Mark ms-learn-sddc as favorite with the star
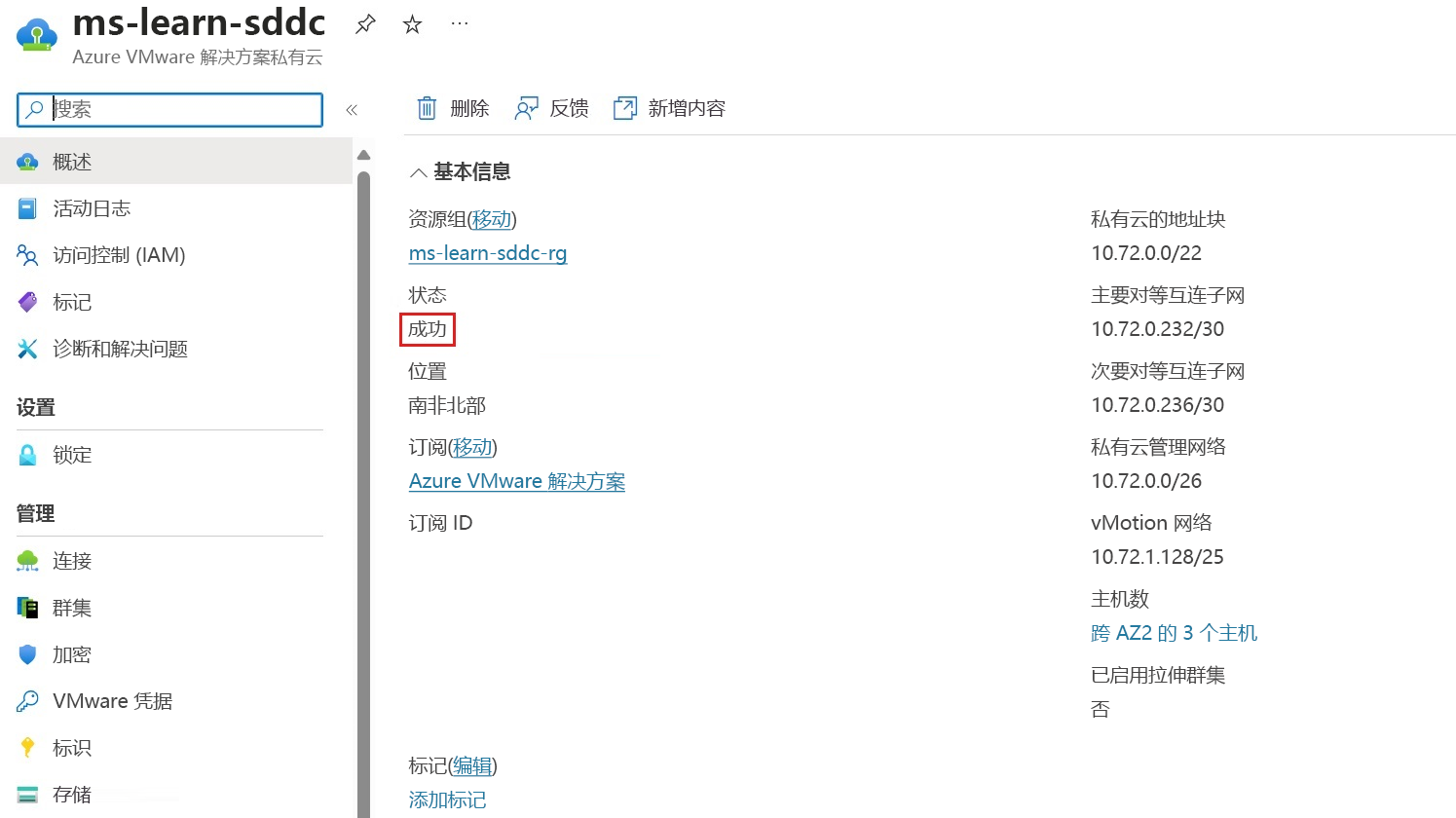 point(413,24)
